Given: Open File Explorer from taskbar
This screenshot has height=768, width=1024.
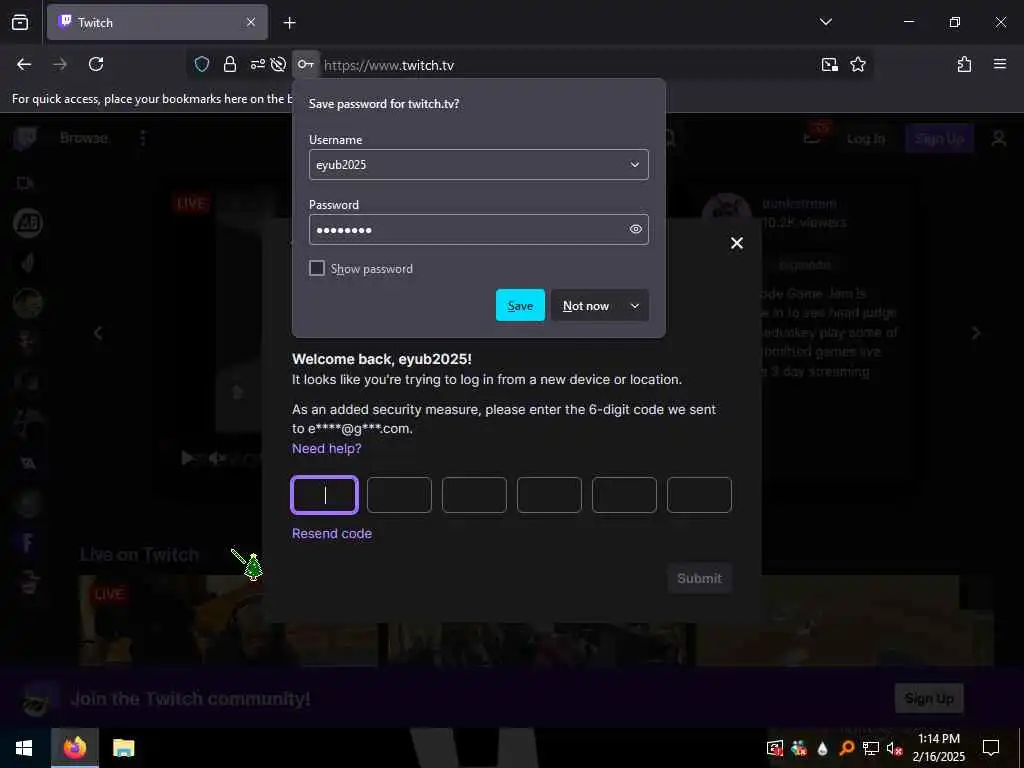Looking at the screenshot, I should tap(123, 748).
